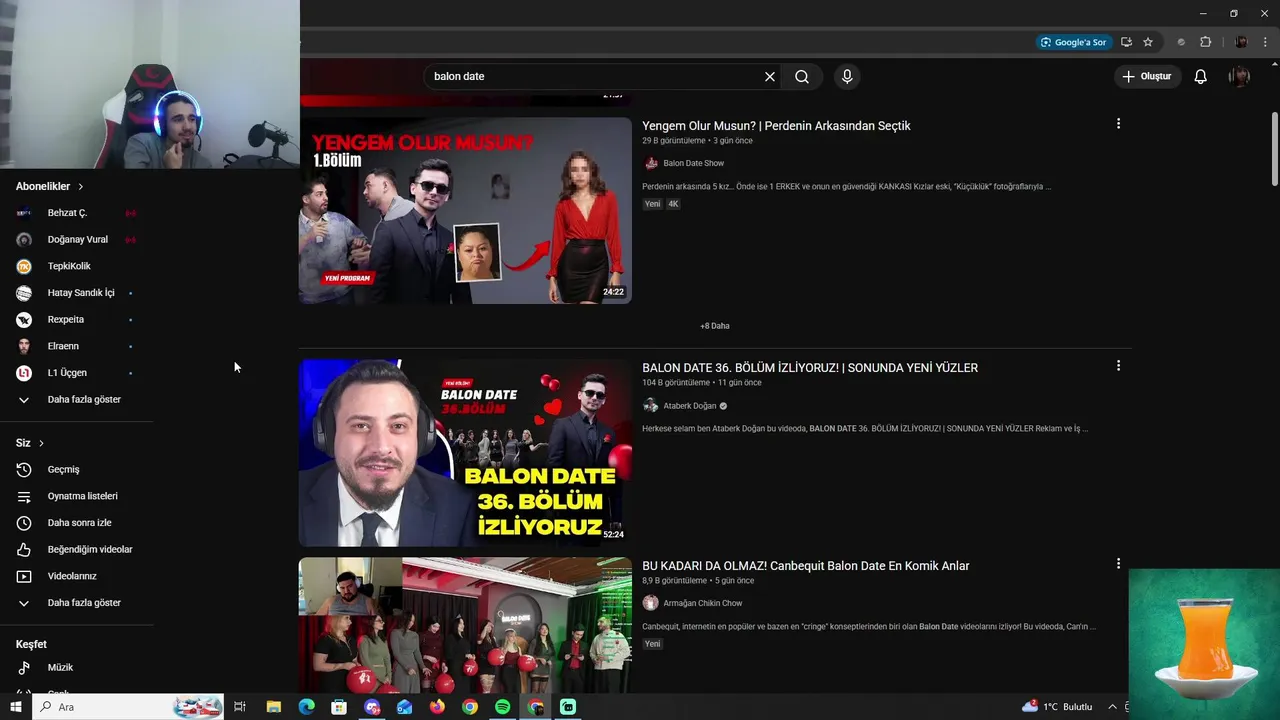Click the Windows 'Ara' search box
1280x720 pixels.
pos(128,707)
